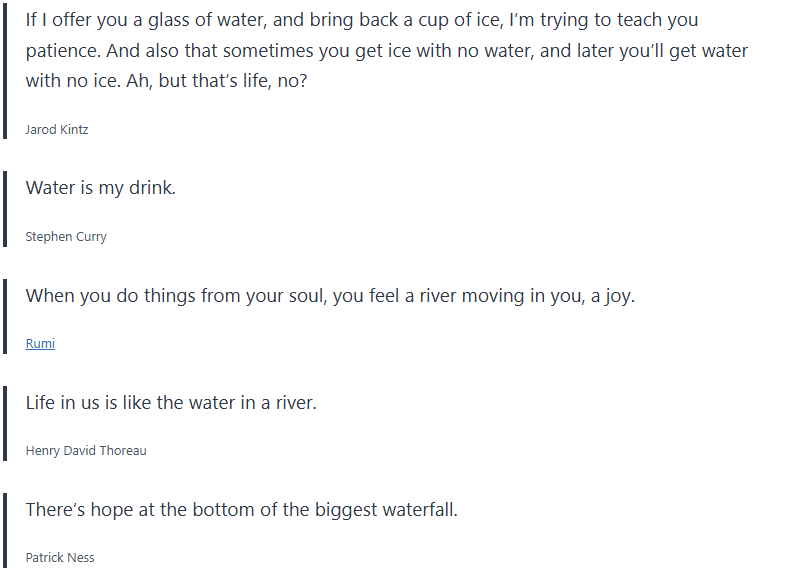
Task: Click the quote starting "When you do things"
Action: pos(330,296)
